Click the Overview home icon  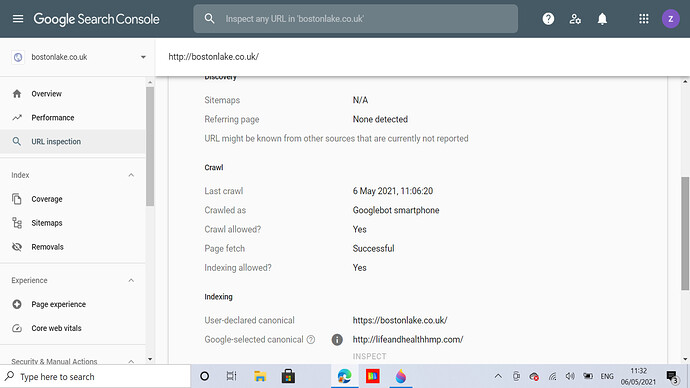(17, 94)
